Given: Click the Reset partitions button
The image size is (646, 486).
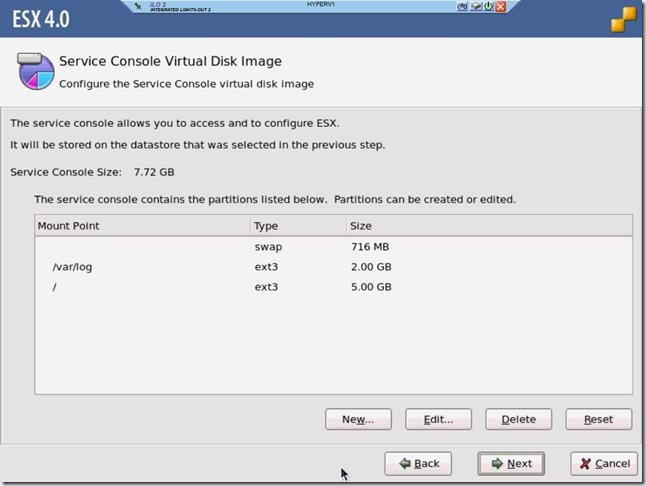Looking at the screenshot, I should [599, 419].
